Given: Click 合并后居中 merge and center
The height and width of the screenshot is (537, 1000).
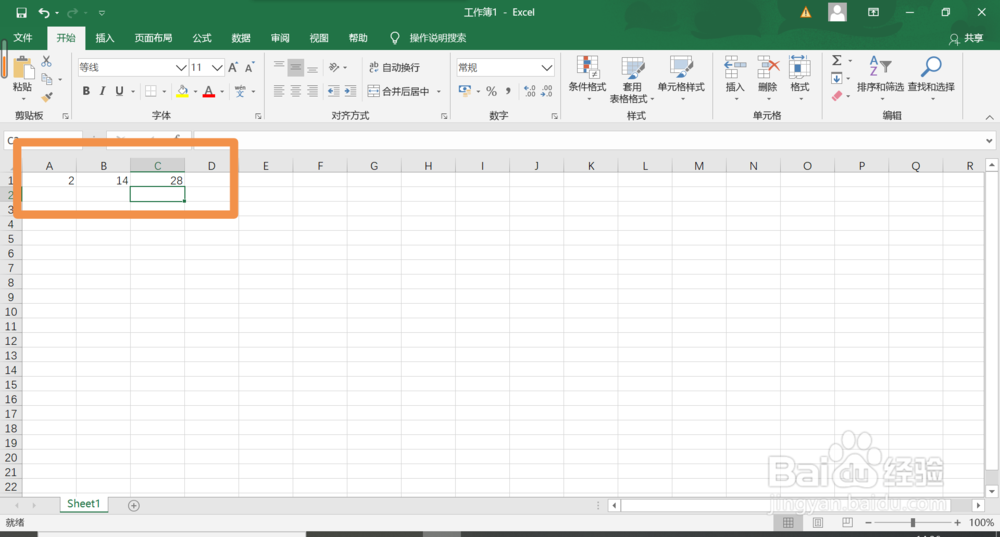Looking at the screenshot, I should 399,91.
